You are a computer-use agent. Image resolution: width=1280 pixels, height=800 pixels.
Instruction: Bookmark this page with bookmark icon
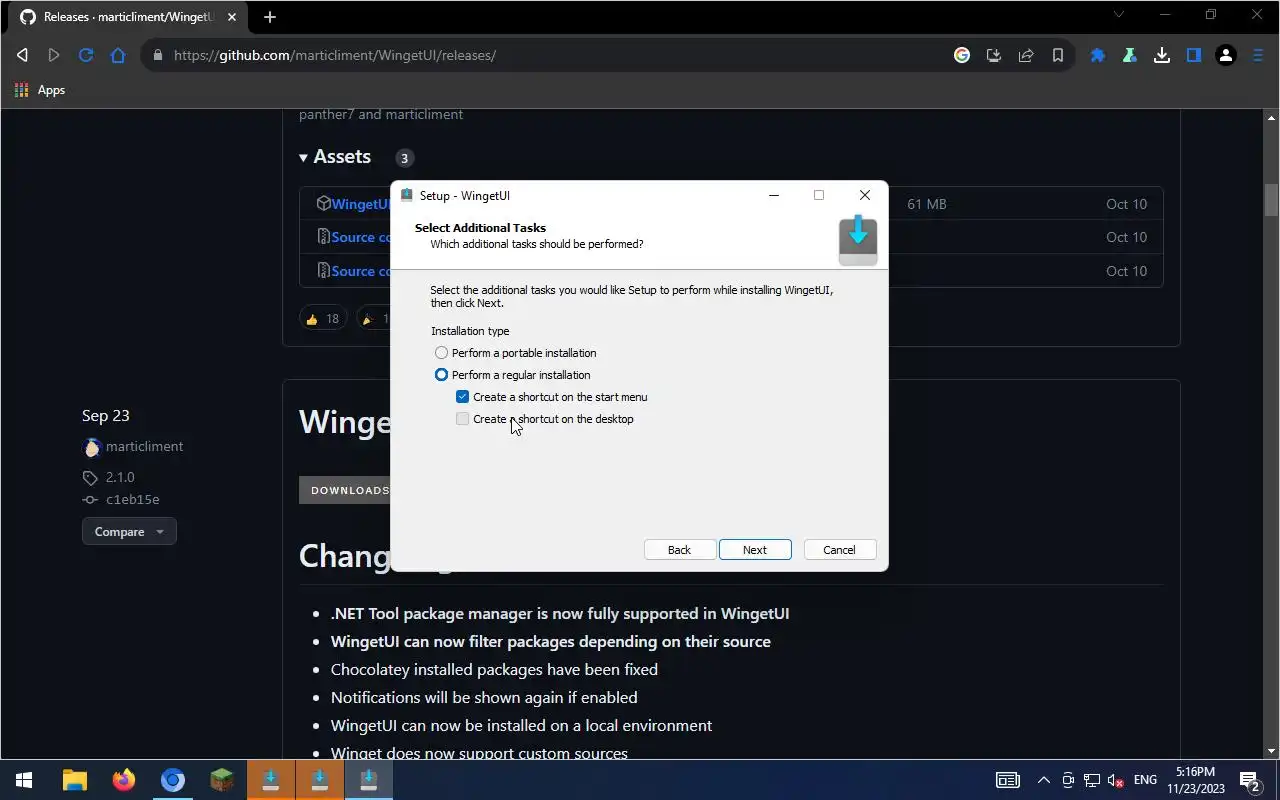[1058, 55]
